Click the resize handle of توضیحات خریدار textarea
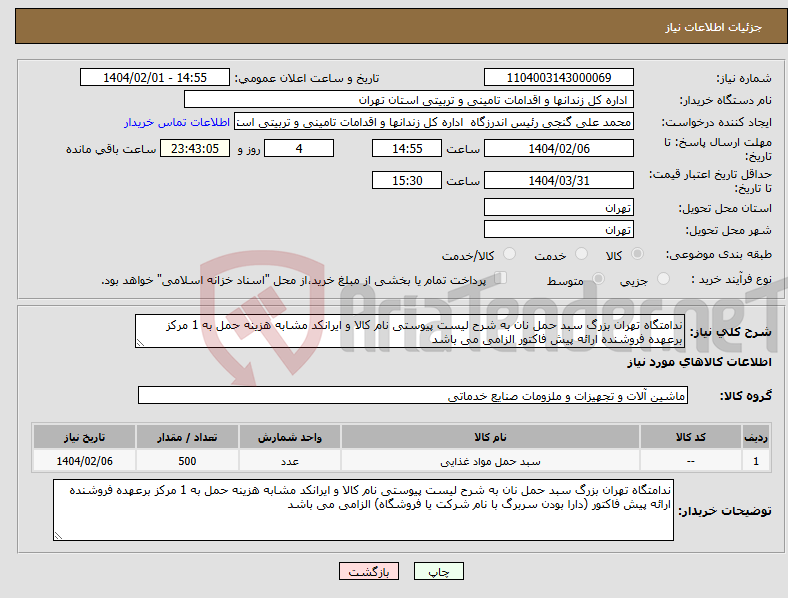The width and height of the screenshot is (788, 598). pos(58,536)
